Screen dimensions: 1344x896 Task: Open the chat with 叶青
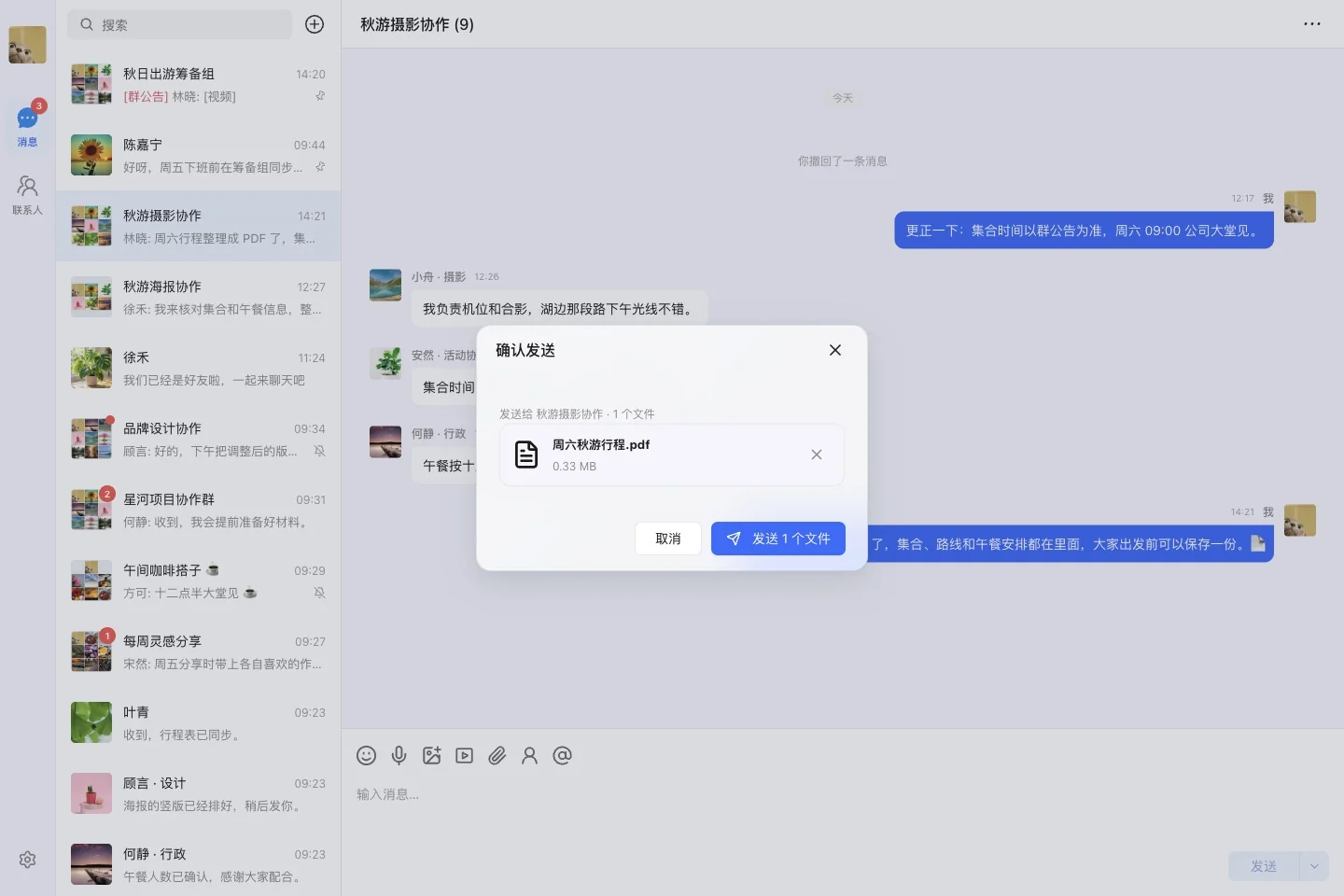pos(198,722)
